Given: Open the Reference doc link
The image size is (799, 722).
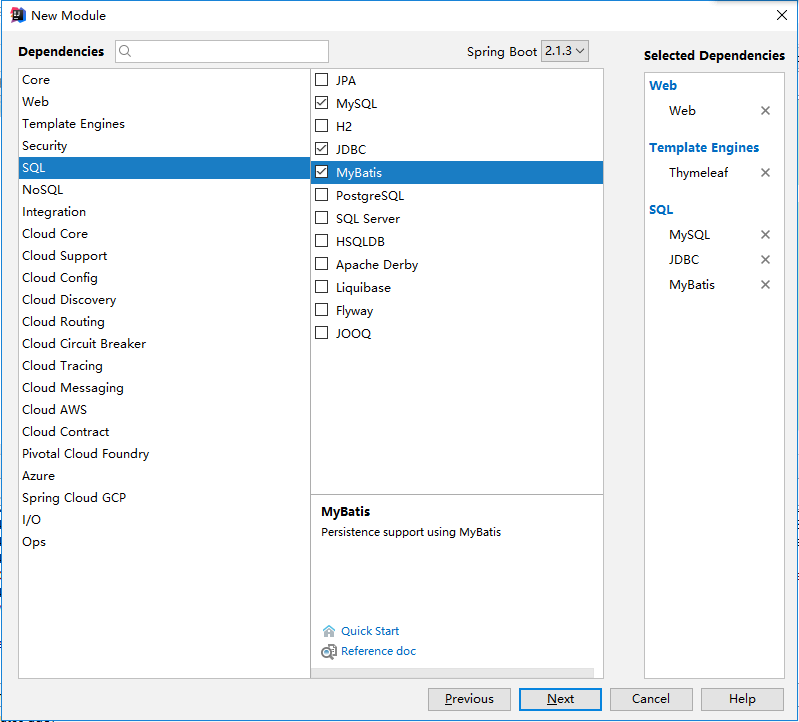Looking at the screenshot, I should [379, 651].
